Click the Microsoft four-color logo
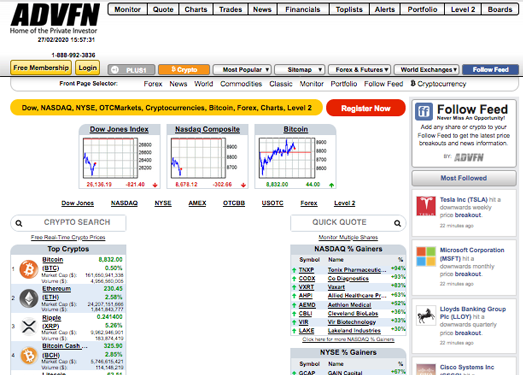 pyautogui.click(x=426, y=256)
